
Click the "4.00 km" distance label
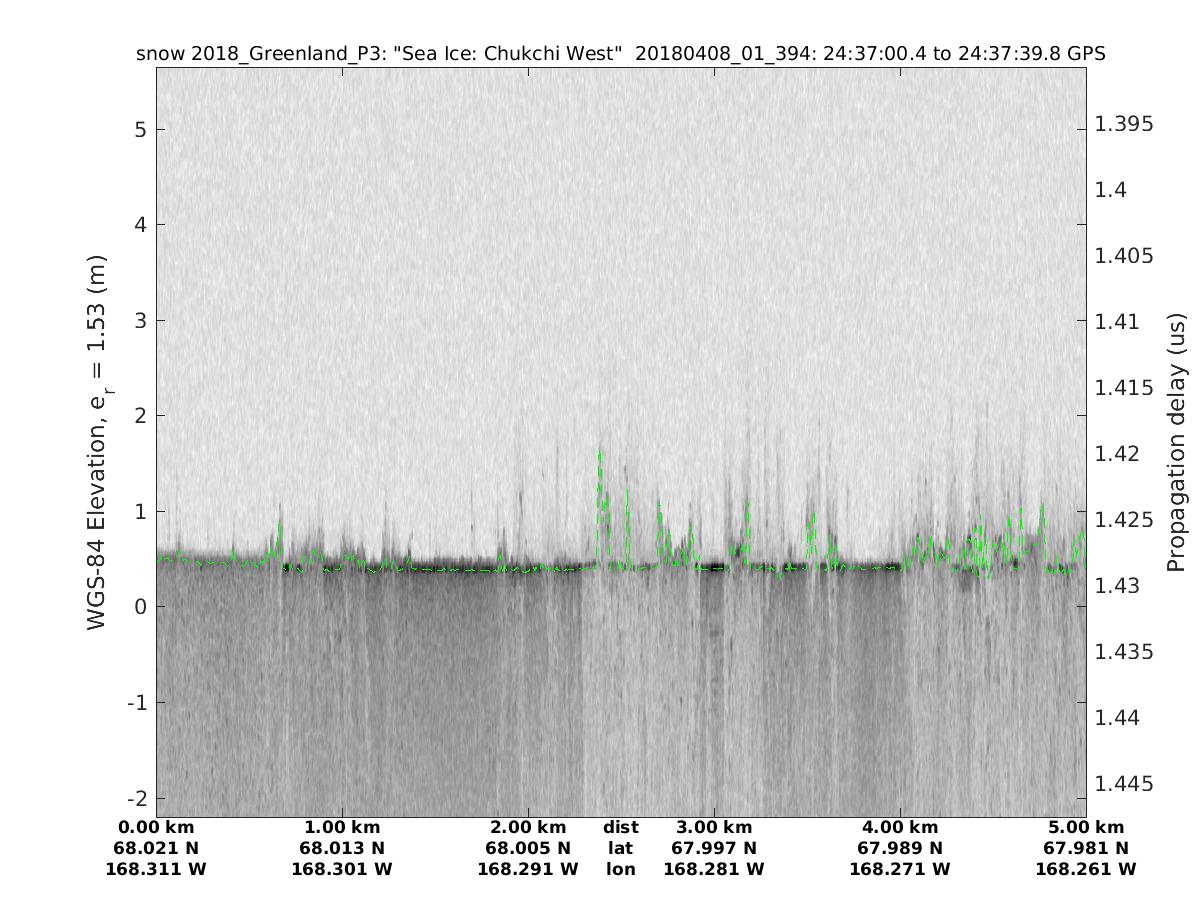click(900, 827)
